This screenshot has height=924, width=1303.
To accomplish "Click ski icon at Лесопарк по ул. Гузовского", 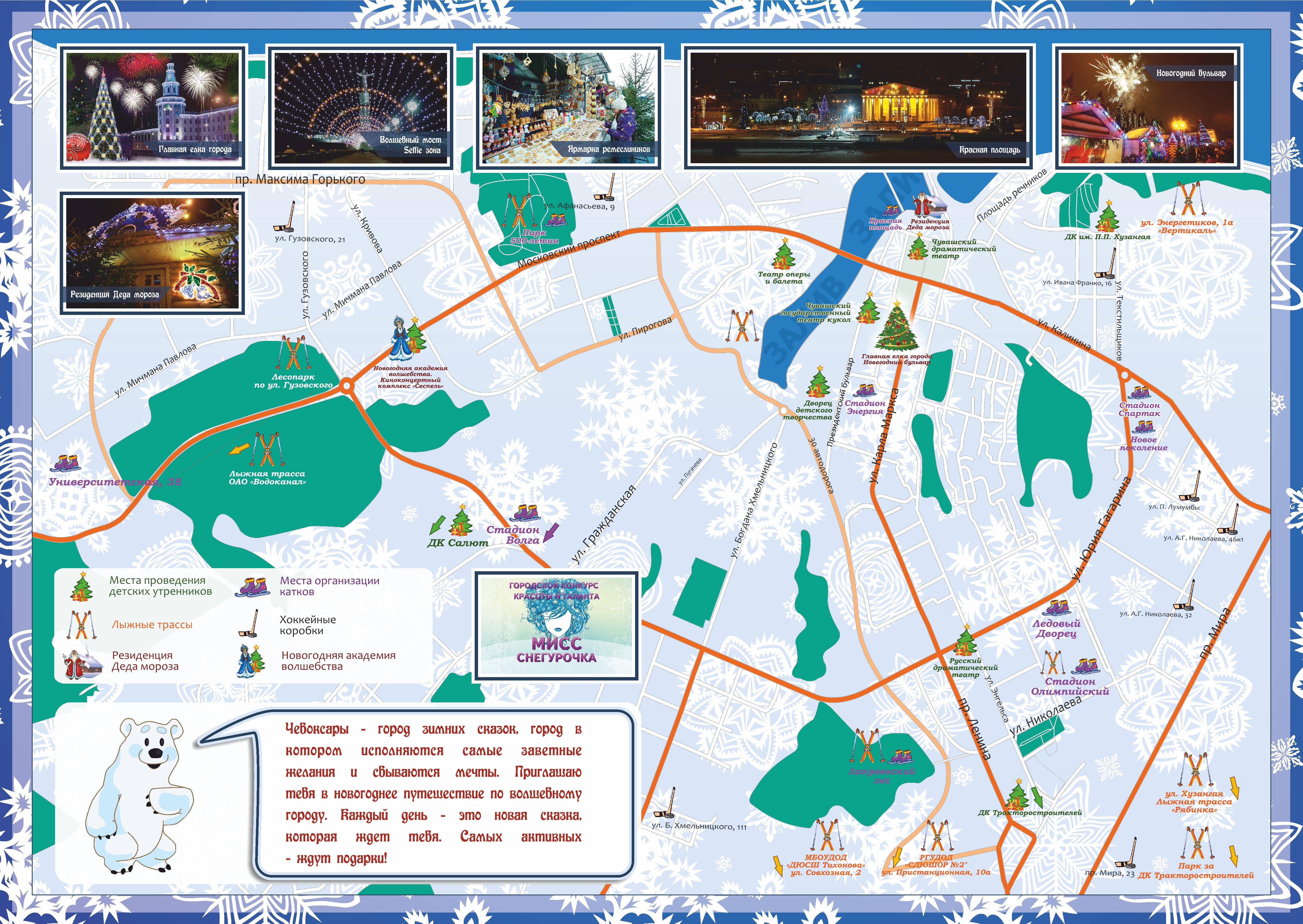I will tap(293, 353).
